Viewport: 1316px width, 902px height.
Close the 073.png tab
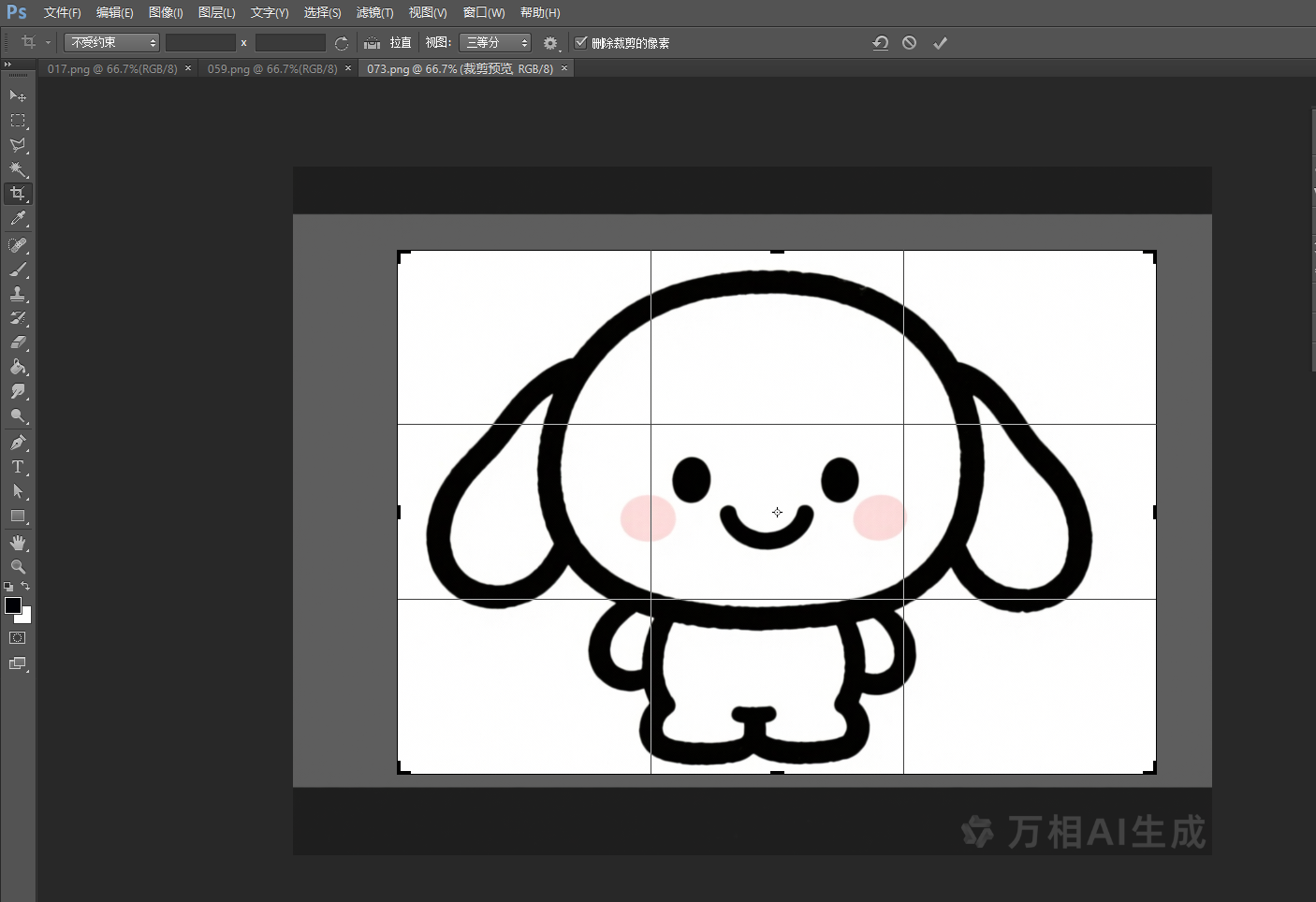point(564,68)
